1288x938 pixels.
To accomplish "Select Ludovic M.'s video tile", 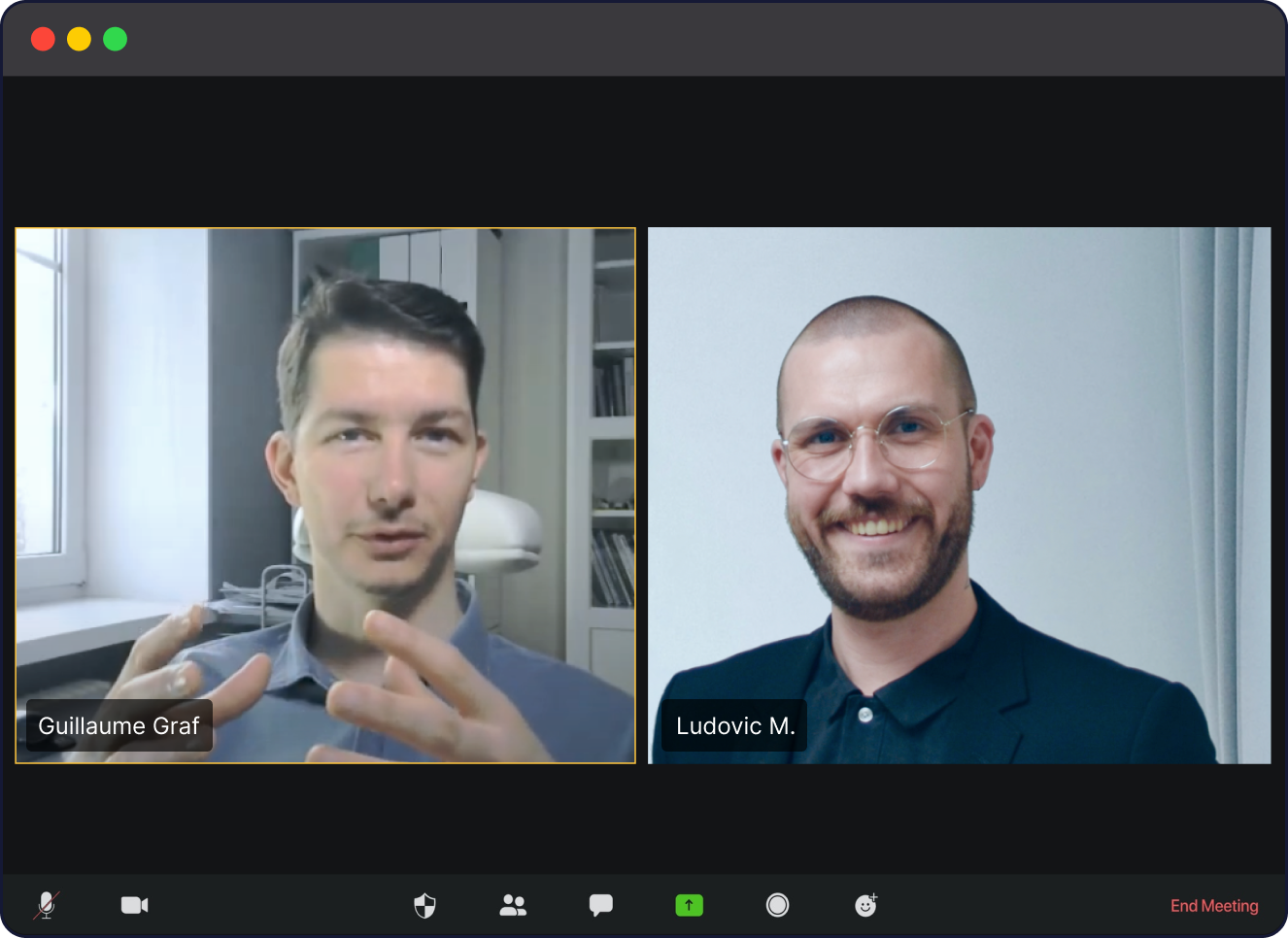I will tap(959, 437).
